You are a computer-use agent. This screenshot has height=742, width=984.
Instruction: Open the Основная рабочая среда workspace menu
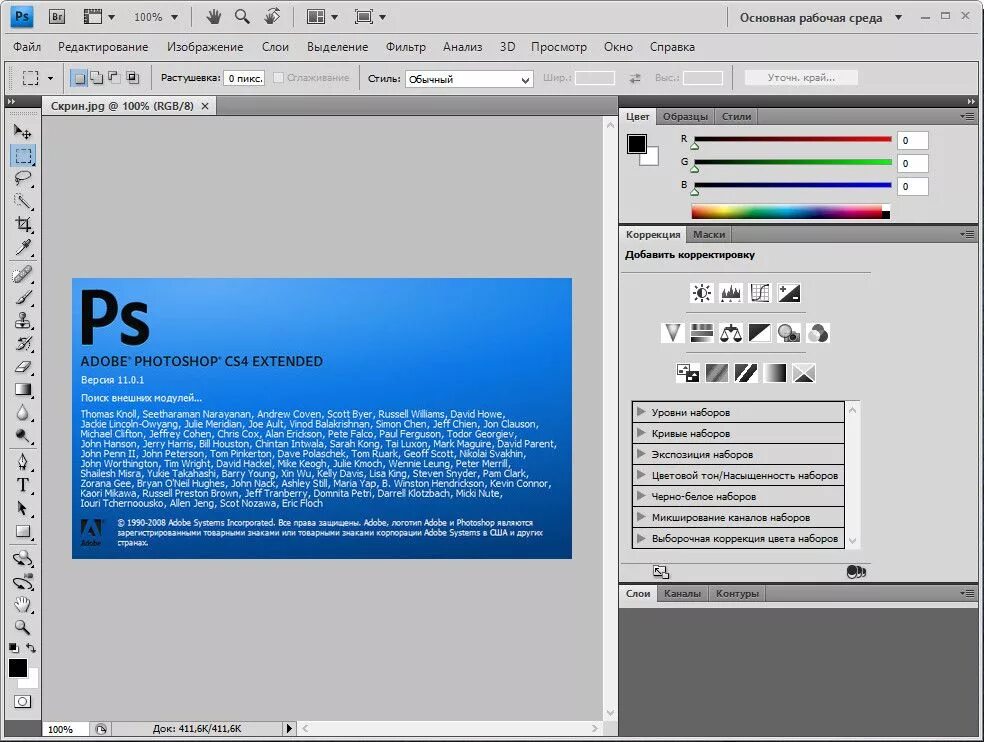pos(820,18)
